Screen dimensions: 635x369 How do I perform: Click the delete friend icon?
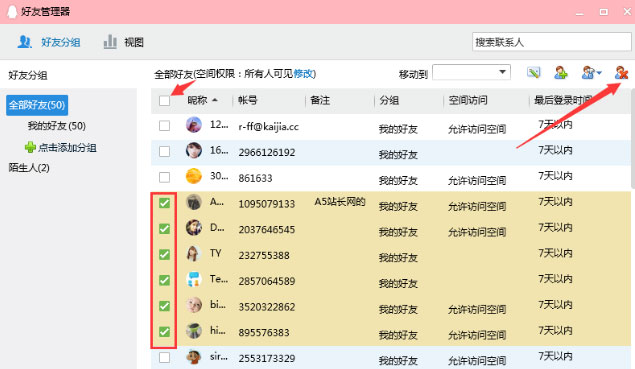tap(621, 73)
